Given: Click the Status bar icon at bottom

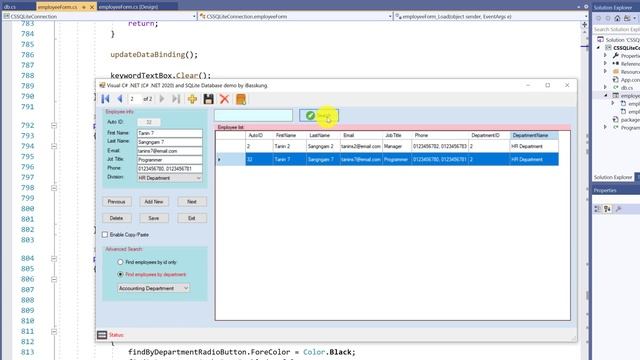Looking at the screenshot, I should pyautogui.click(x=102, y=335).
